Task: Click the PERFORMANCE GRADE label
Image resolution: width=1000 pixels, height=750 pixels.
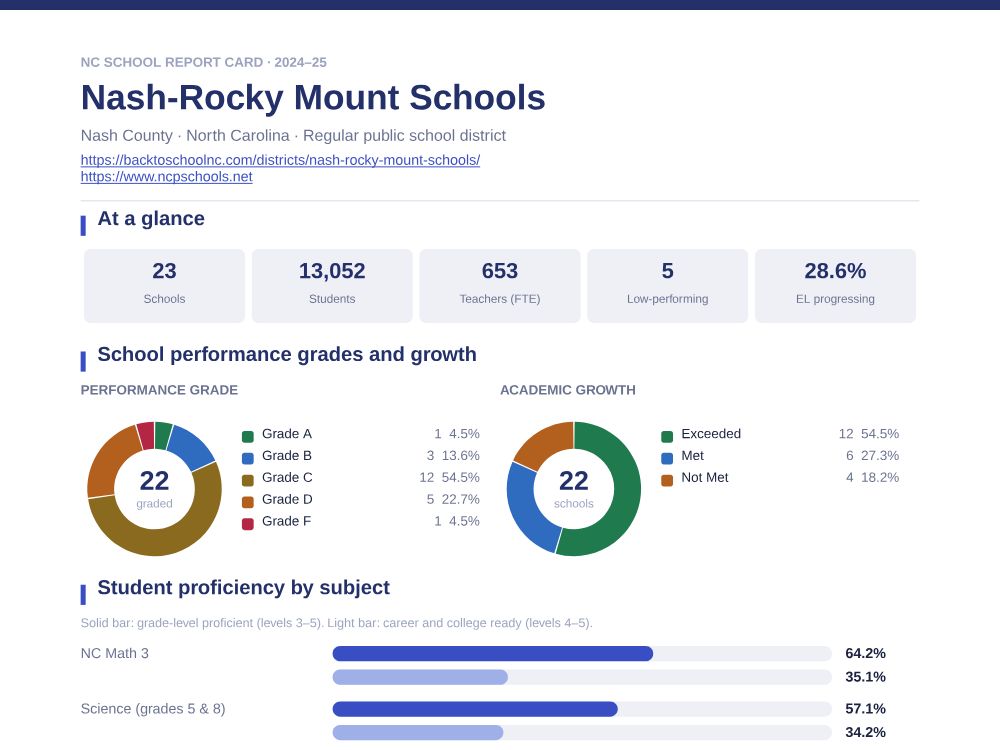Action: click(x=159, y=390)
